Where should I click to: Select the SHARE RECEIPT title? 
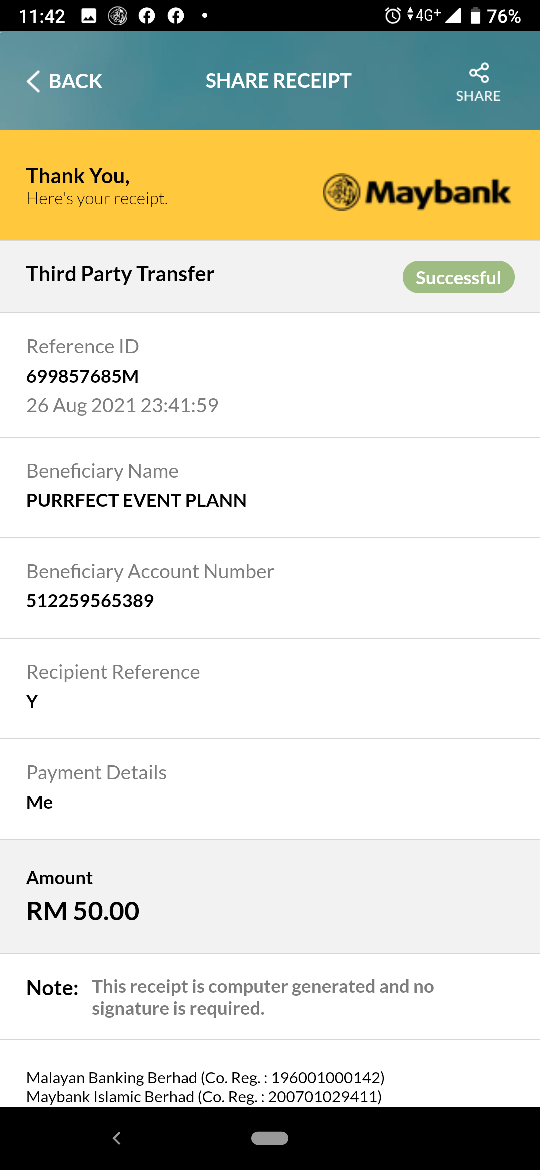[x=278, y=81]
